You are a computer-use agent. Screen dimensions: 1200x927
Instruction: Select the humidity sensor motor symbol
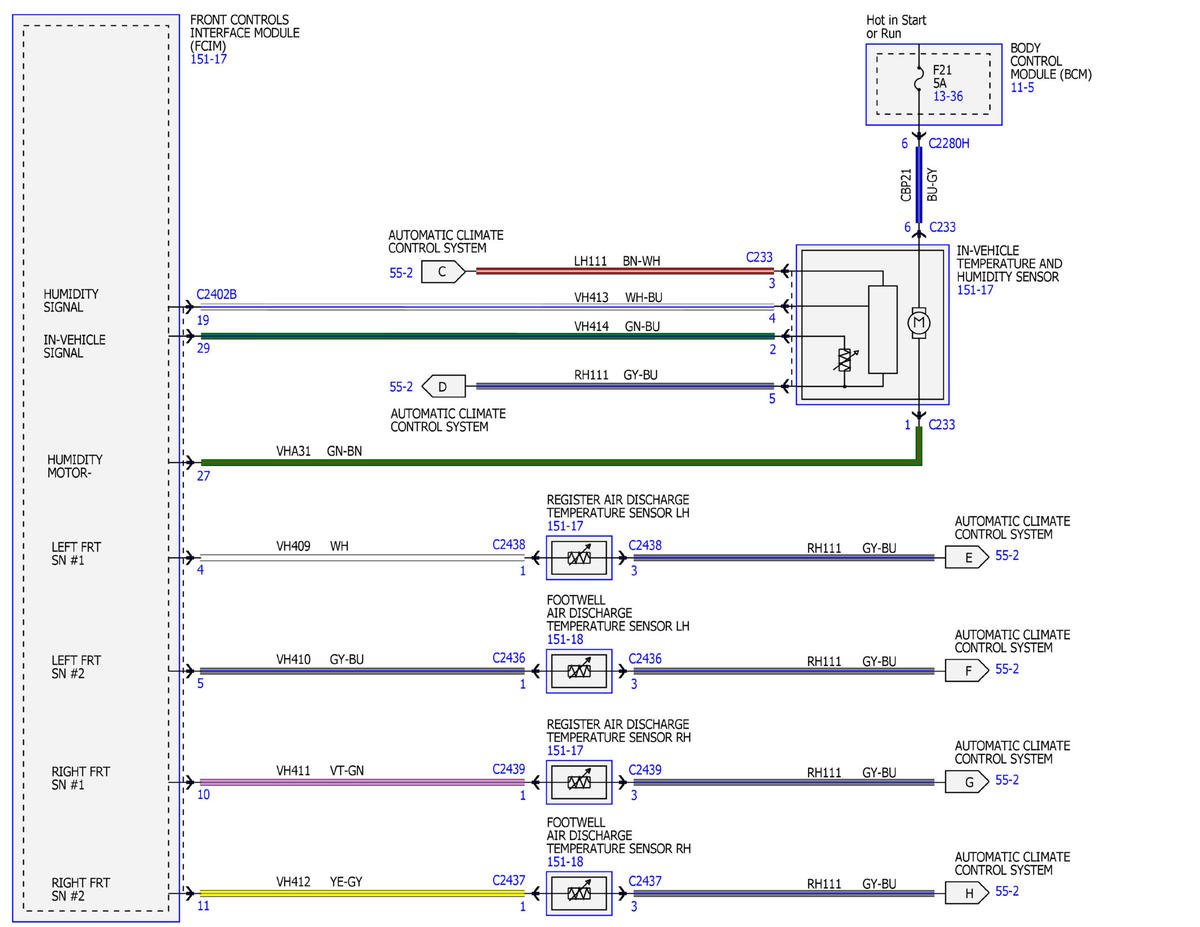coord(918,323)
